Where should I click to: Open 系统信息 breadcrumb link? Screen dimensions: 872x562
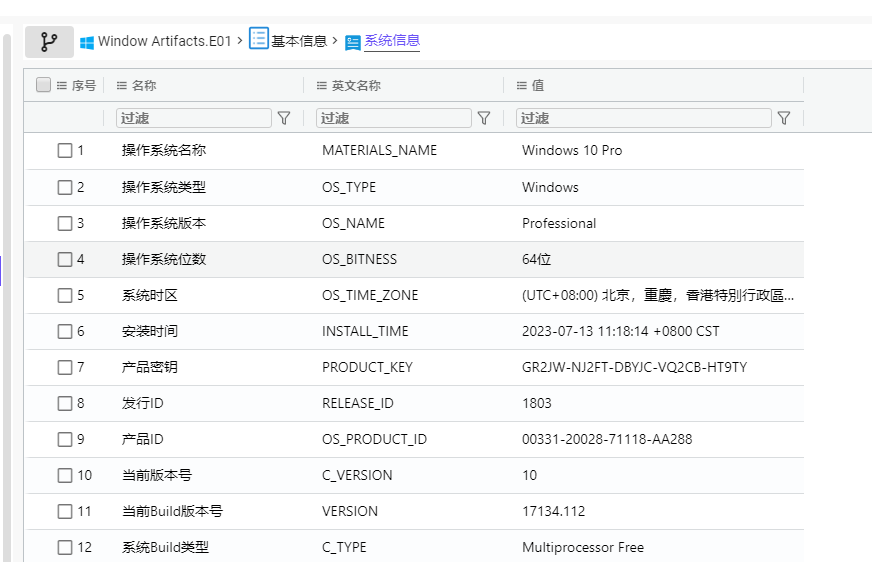(392, 41)
